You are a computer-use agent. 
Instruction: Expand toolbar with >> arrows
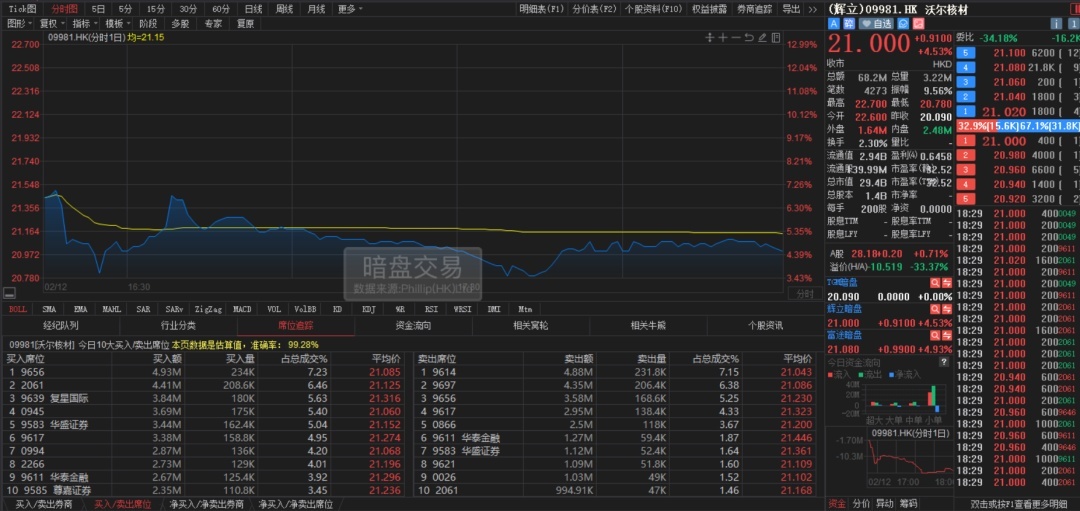pyautogui.click(x=812, y=9)
